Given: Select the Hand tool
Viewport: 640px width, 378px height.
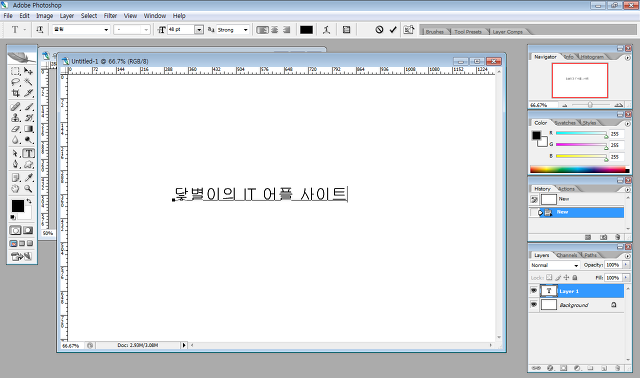Looking at the screenshot, I should [x=16, y=189].
